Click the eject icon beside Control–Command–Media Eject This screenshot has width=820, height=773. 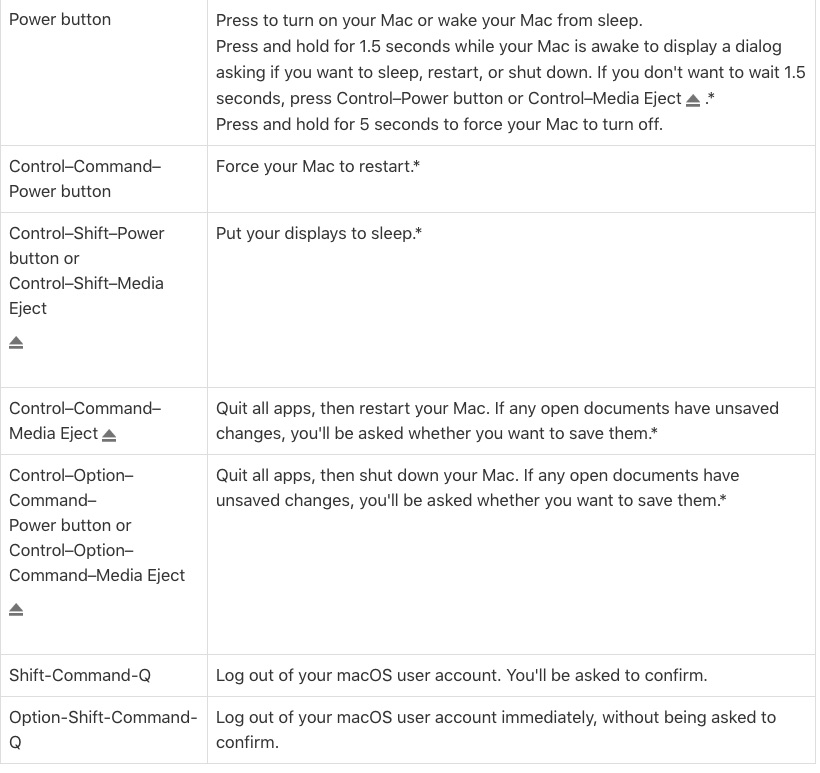109,435
